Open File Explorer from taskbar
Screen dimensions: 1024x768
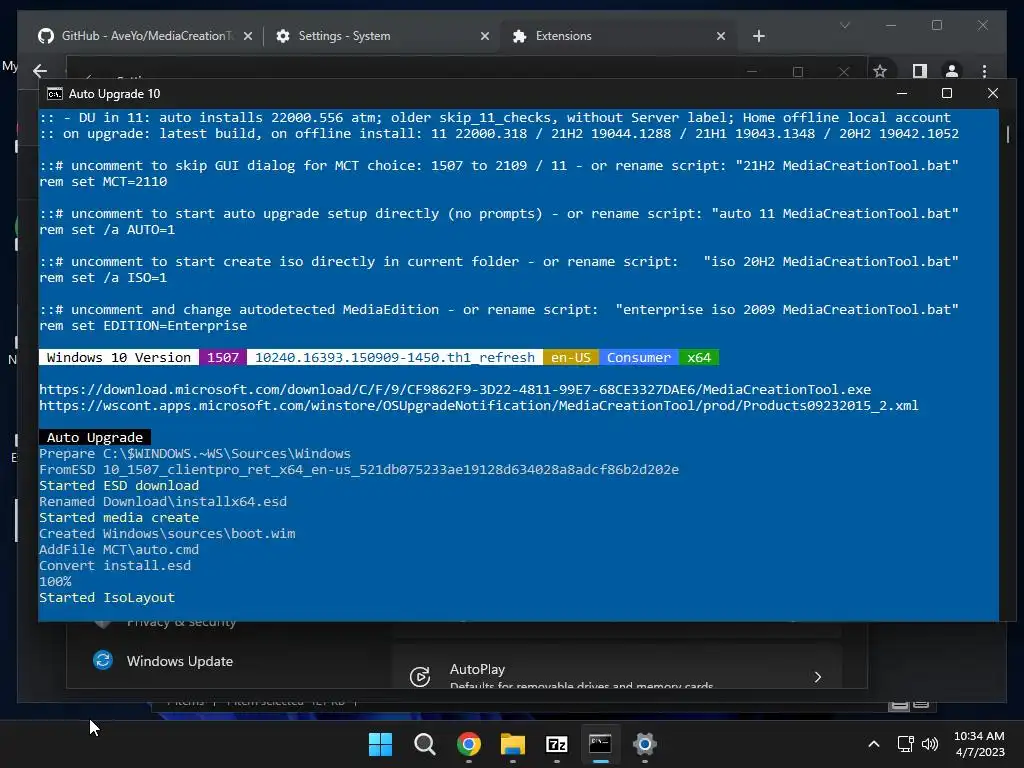[x=513, y=744]
